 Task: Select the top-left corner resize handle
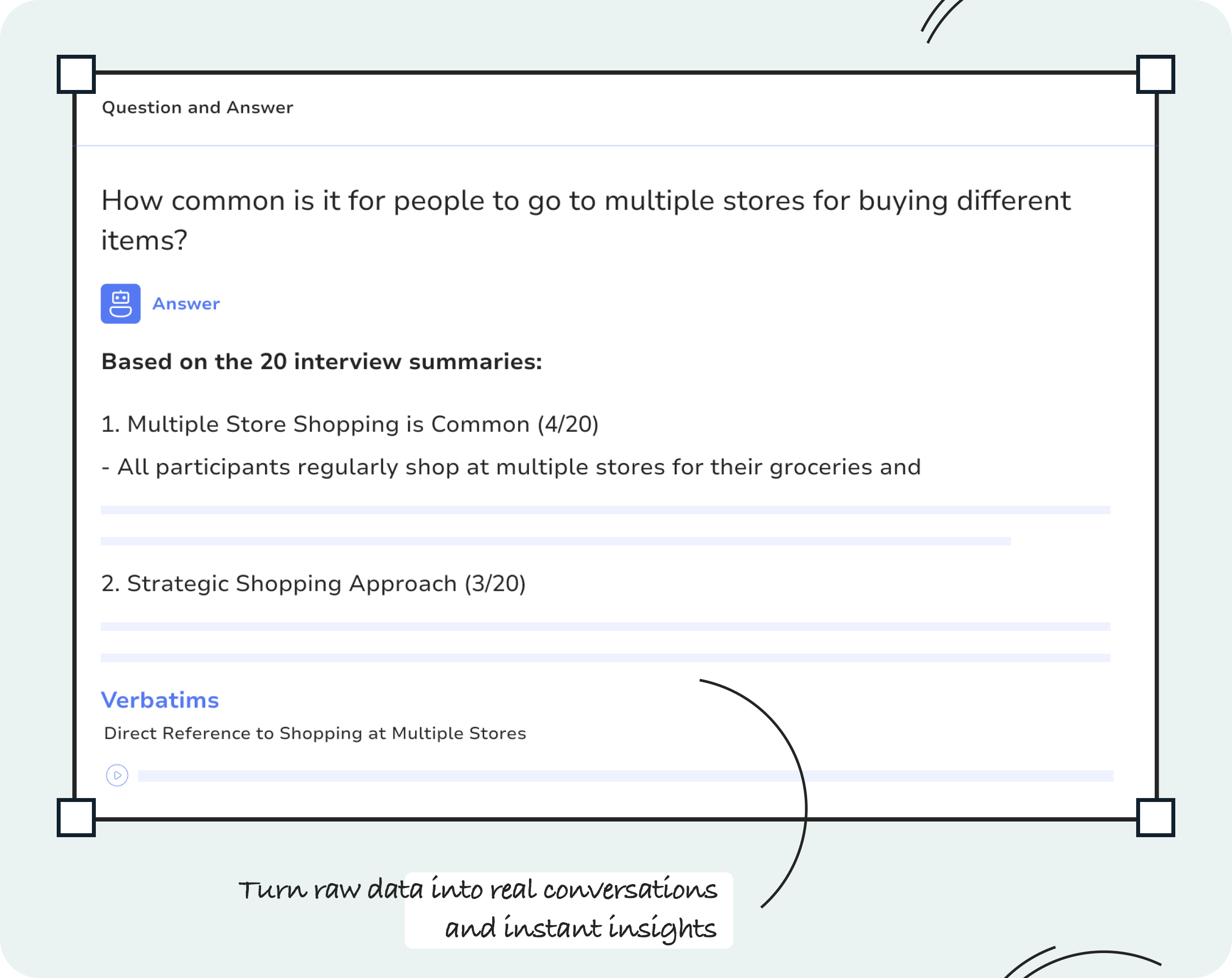pyautogui.click(x=76, y=74)
